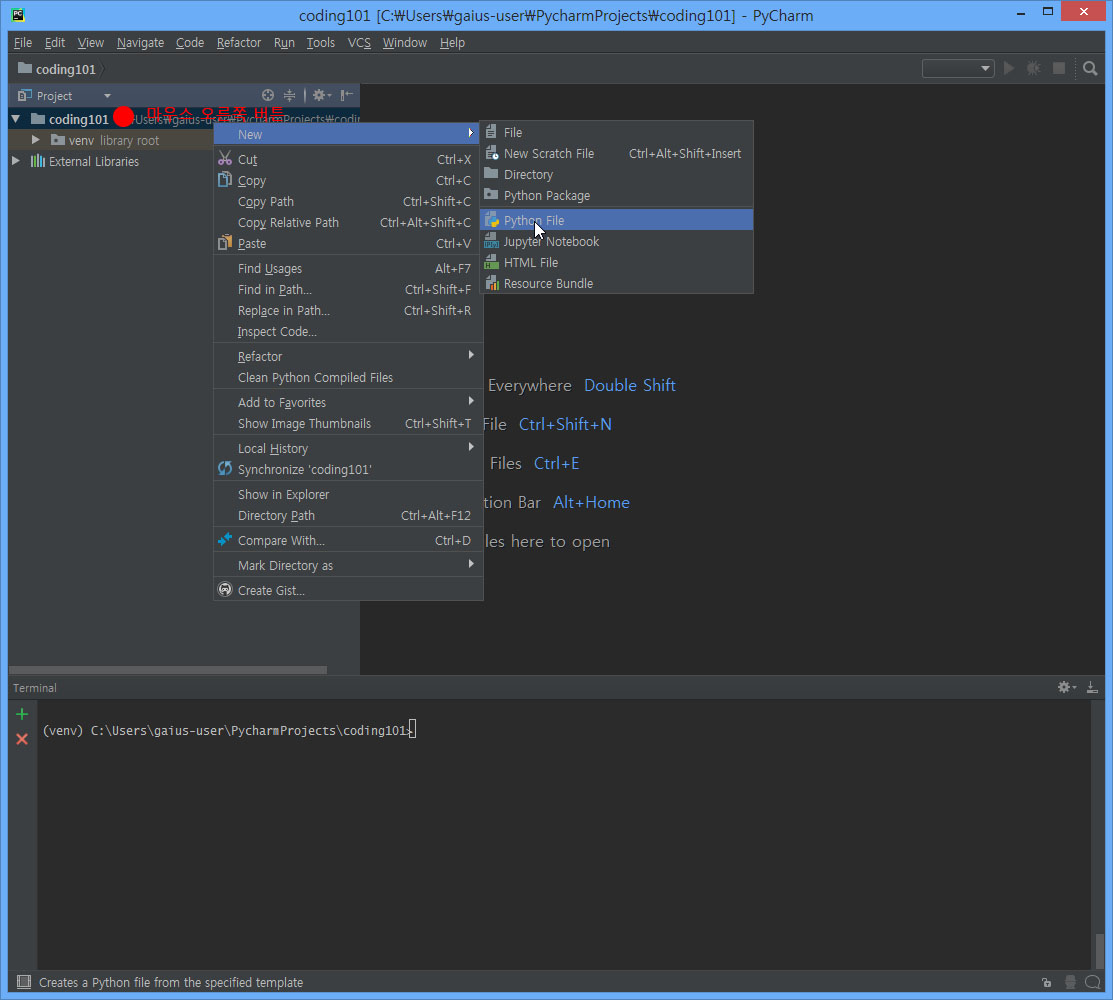Open the Refactor menu in the menu bar

tap(238, 43)
